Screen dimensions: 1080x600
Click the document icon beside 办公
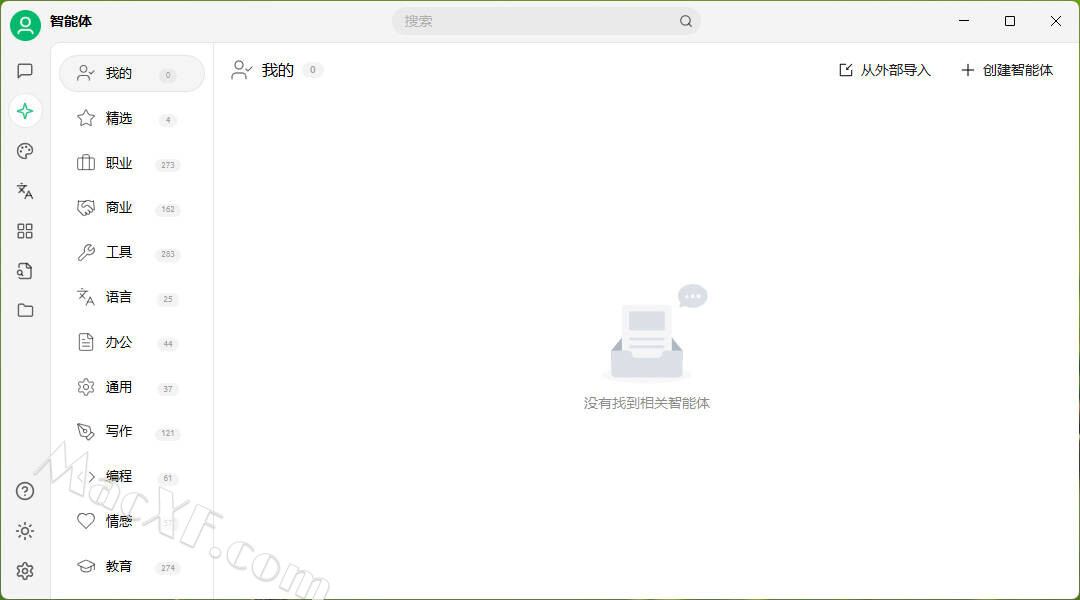click(x=86, y=342)
